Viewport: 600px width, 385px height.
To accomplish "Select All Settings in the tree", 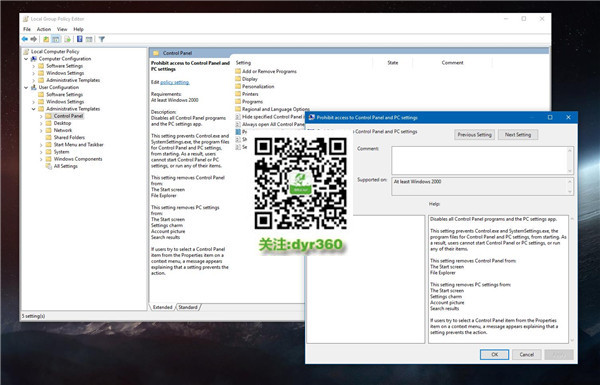I will pos(65,166).
